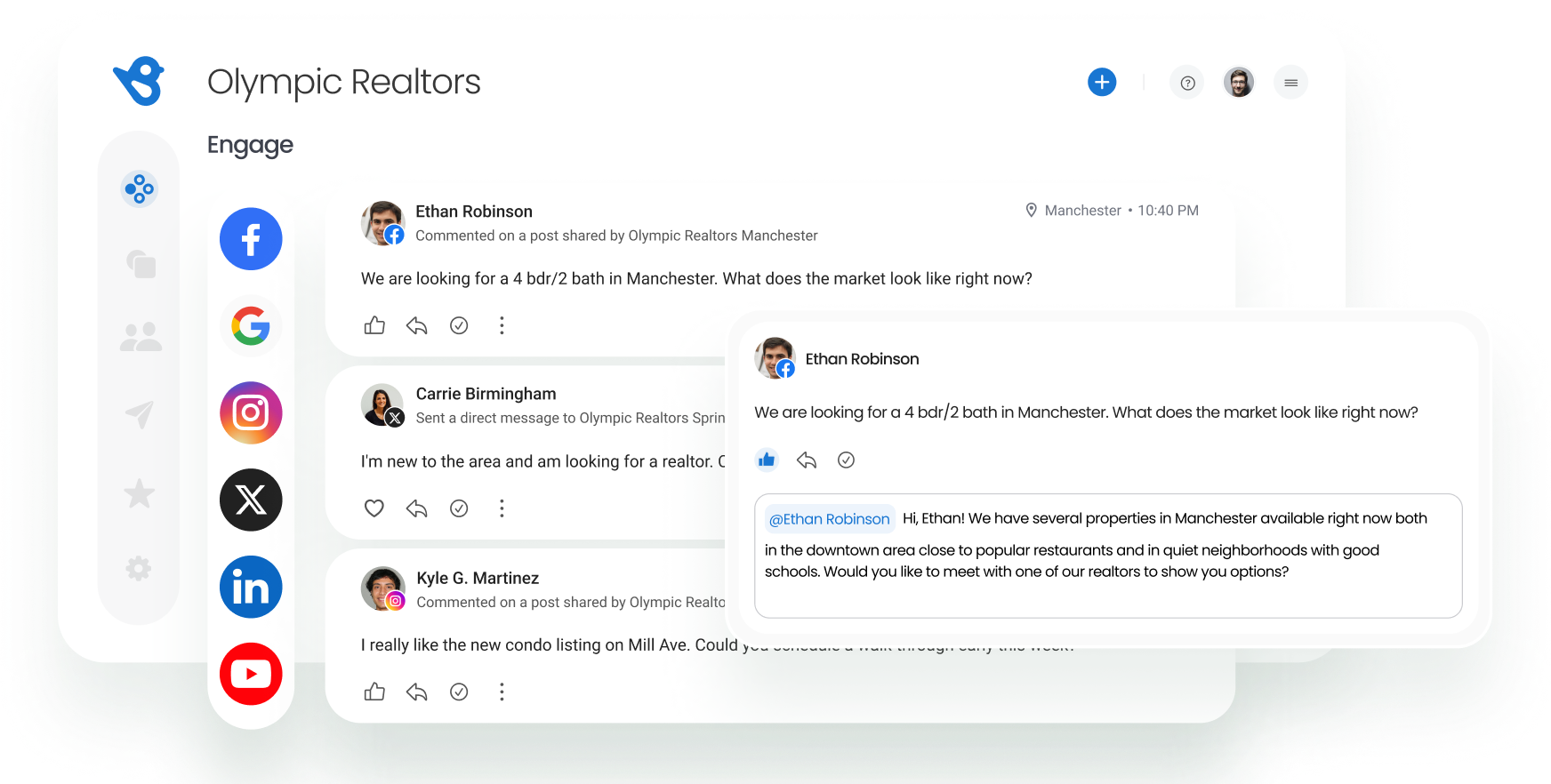The height and width of the screenshot is (784, 1551).
Task: Click into the reply text box
Action: tap(1108, 556)
